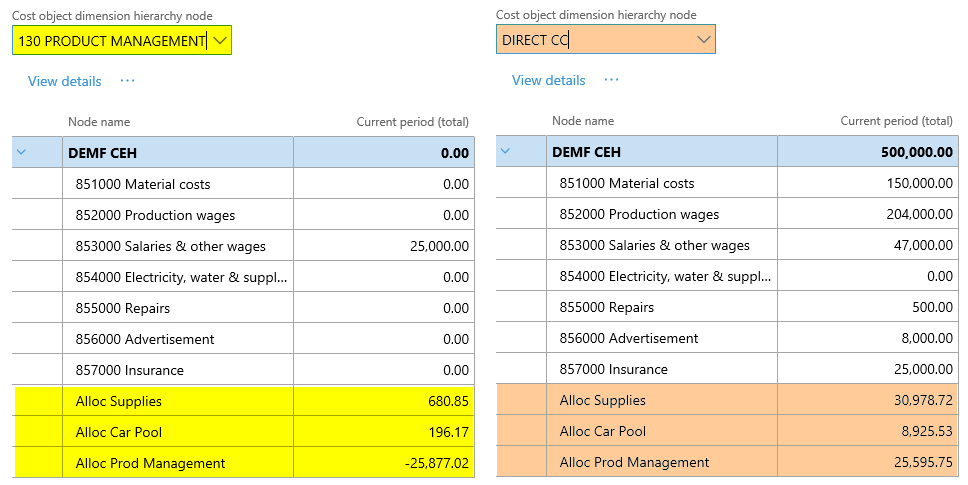
Task: Select right 852000 Production wages row
Action: tap(638, 214)
